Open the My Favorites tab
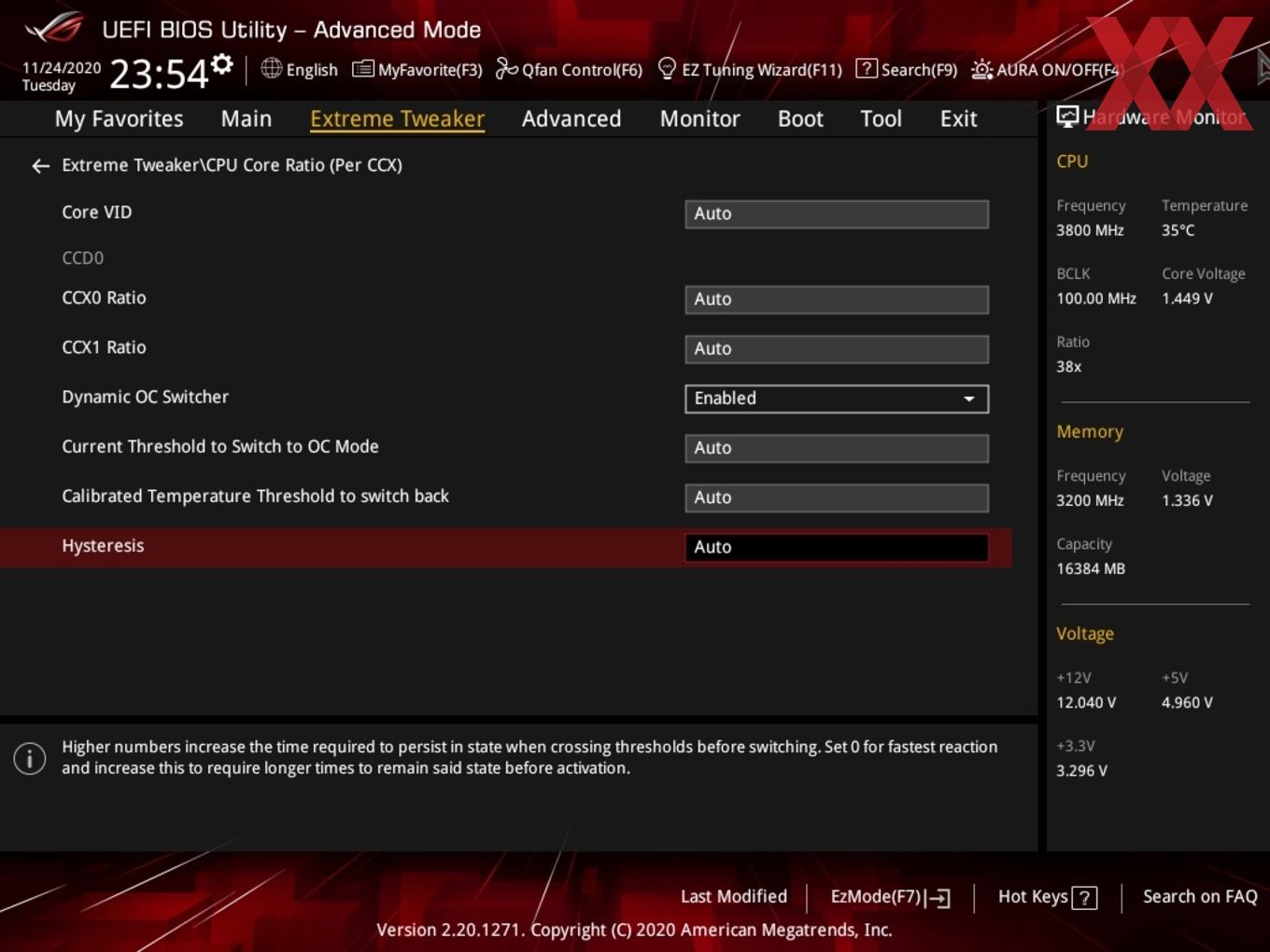This screenshot has height=952, width=1270. 119,119
